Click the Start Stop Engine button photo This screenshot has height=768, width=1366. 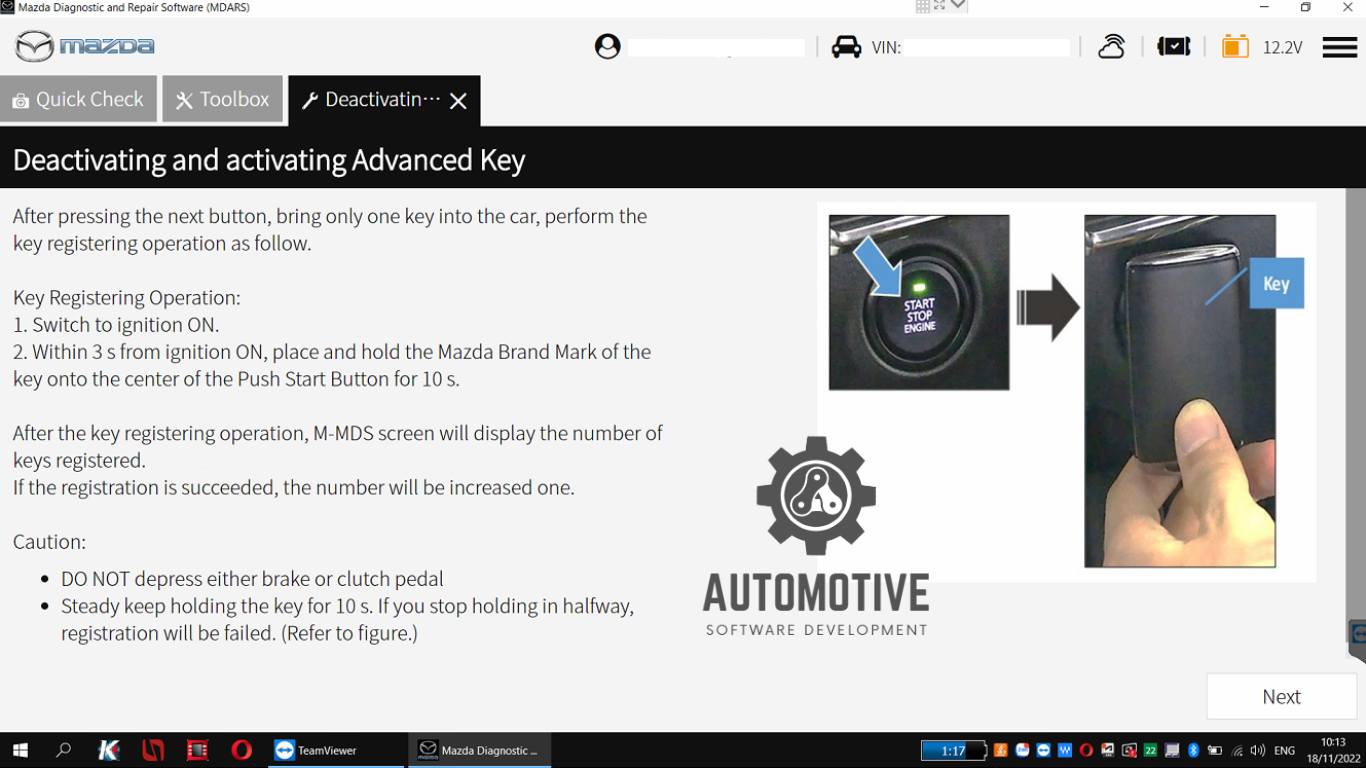(919, 302)
